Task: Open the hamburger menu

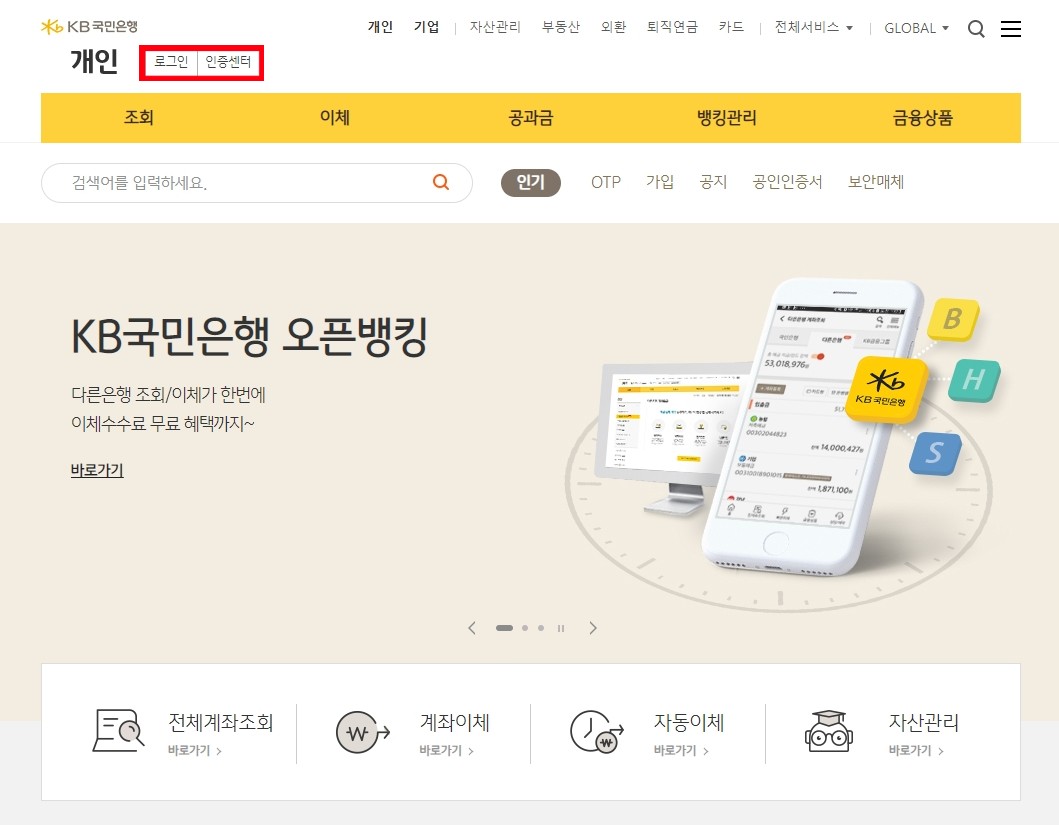Action: coord(1011,29)
